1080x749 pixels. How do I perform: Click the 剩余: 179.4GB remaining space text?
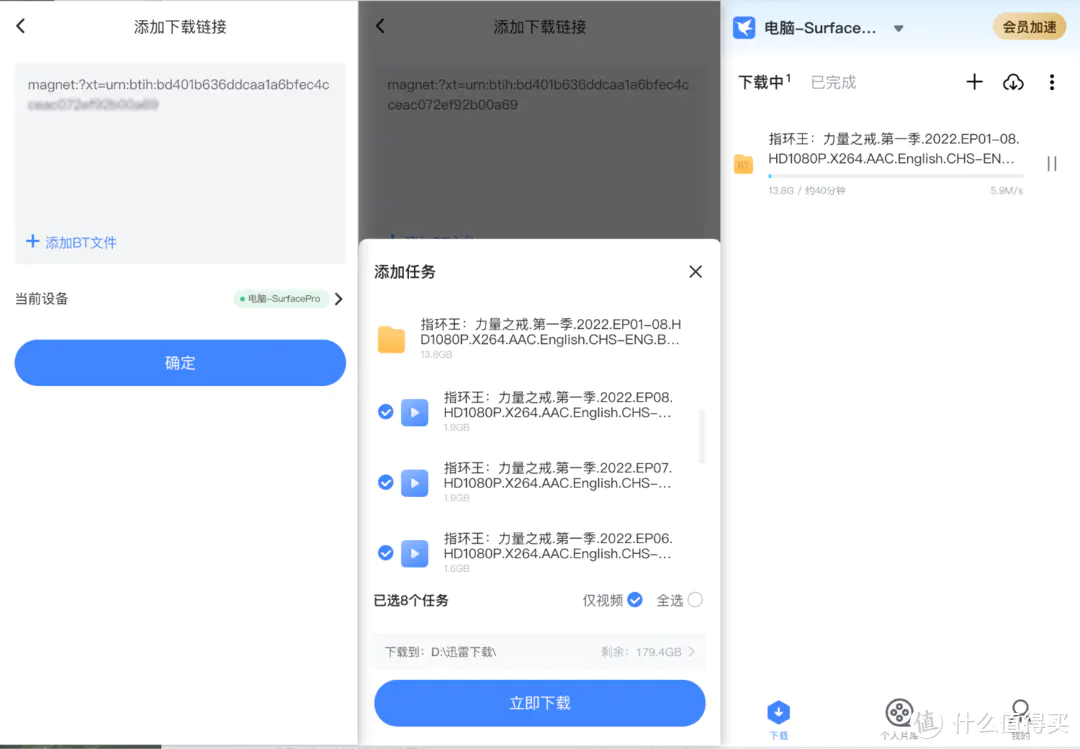tap(641, 651)
